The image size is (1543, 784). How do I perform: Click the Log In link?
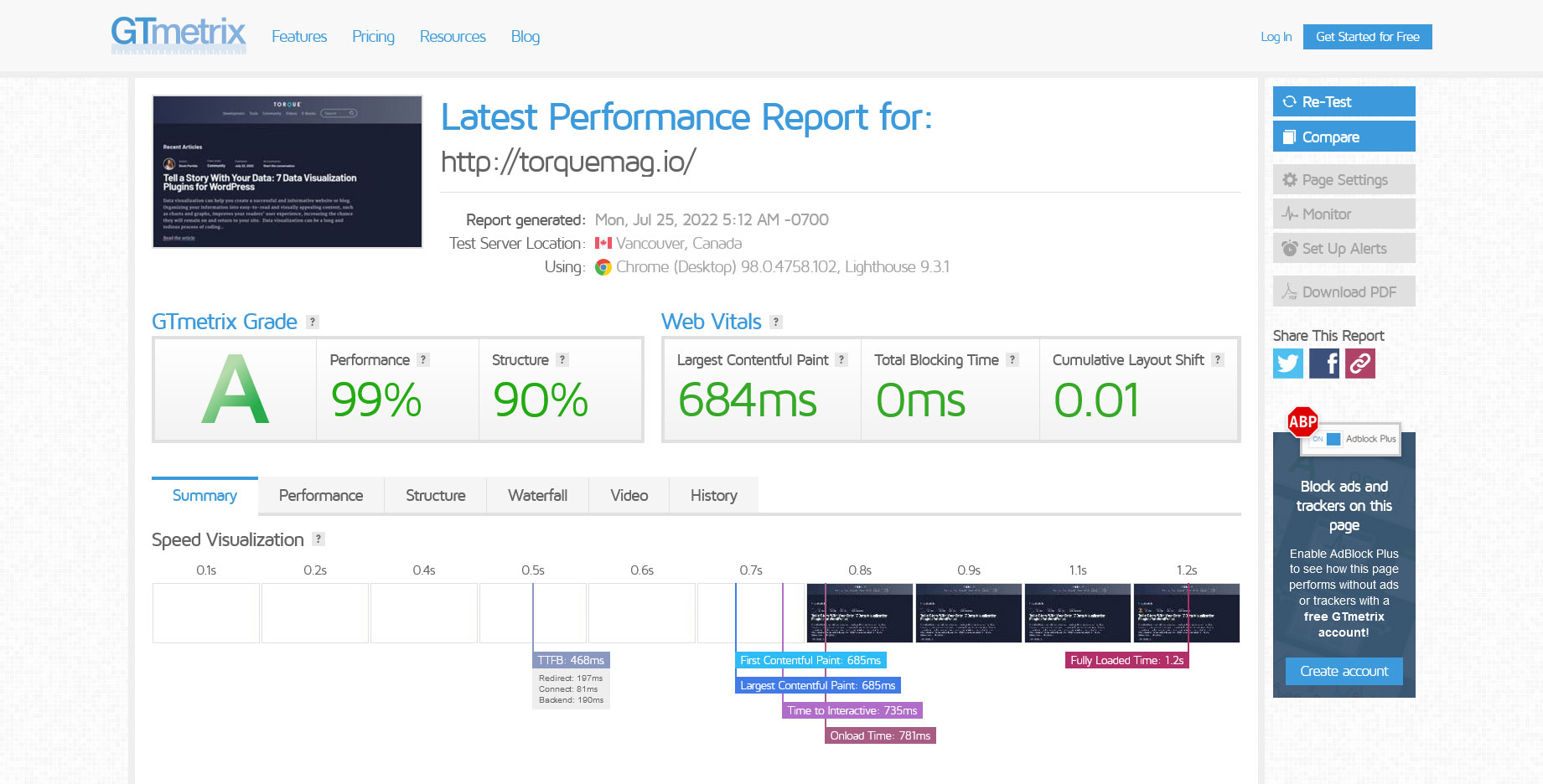pyautogui.click(x=1276, y=37)
